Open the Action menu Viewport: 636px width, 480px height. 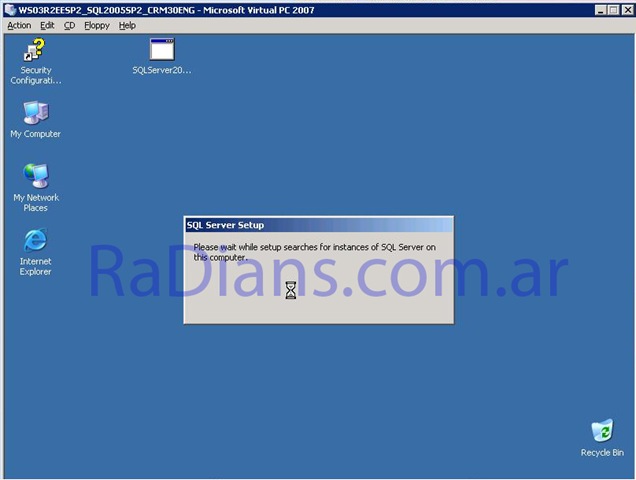19,25
